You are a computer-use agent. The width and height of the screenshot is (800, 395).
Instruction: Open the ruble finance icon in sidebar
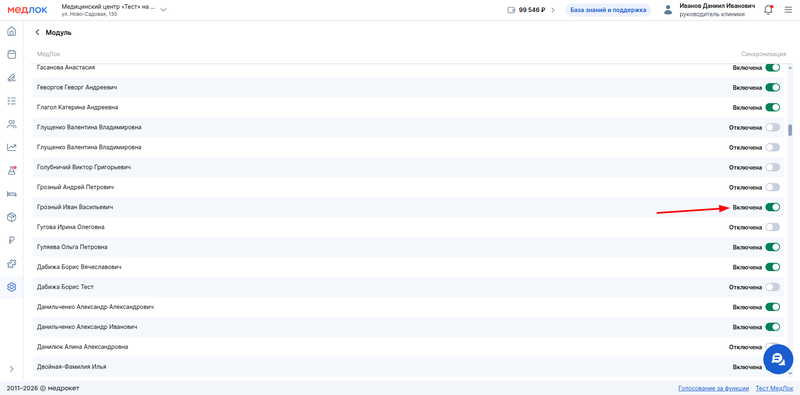click(x=11, y=240)
